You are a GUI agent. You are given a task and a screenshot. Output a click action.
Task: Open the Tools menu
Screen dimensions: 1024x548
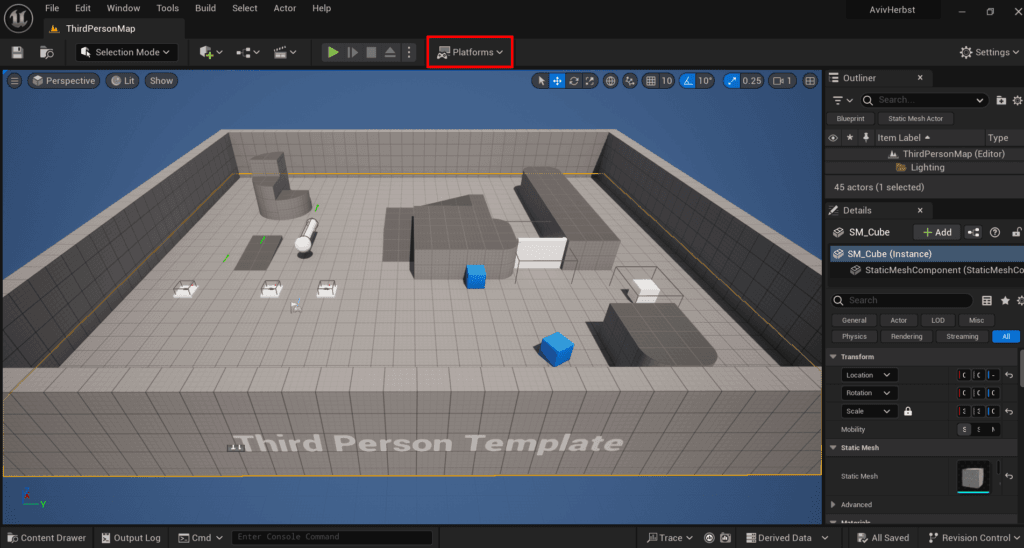pos(168,8)
